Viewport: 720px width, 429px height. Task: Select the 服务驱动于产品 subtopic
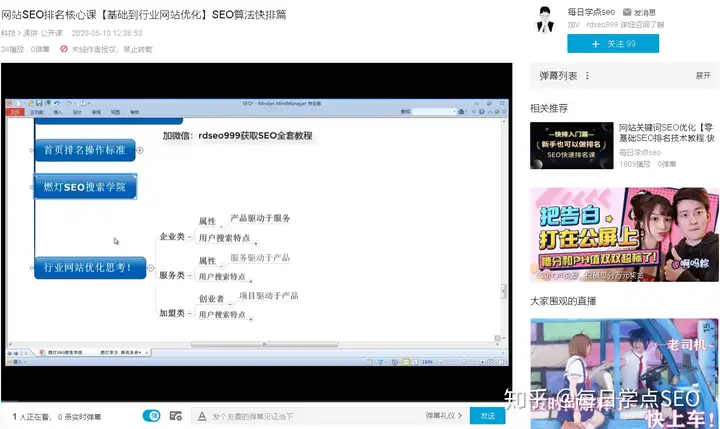point(260,258)
